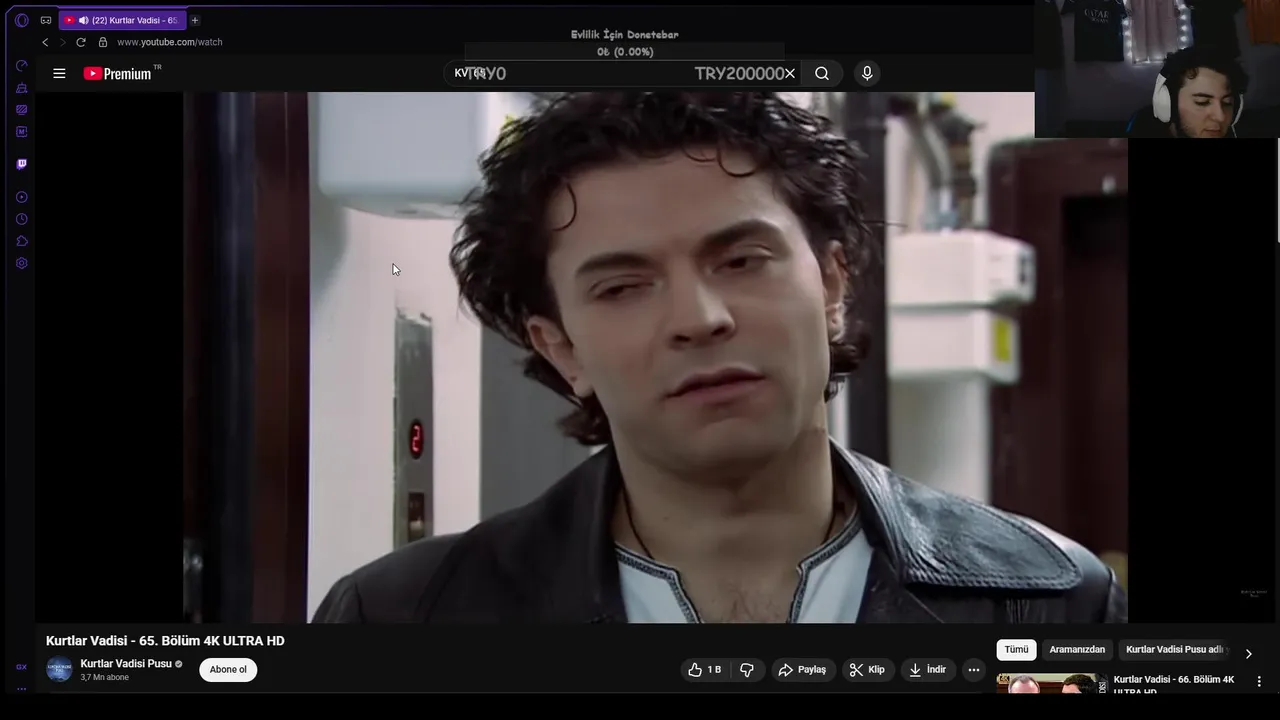
Task: Open browser Settings gear in sidebar
Action: click(x=22, y=263)
